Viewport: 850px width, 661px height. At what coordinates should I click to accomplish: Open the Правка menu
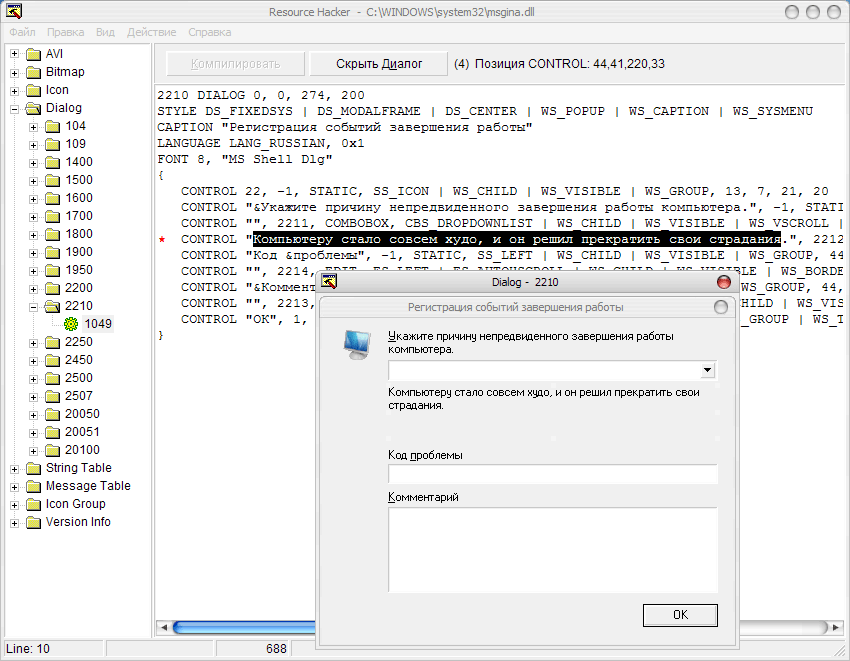(65, 32)
